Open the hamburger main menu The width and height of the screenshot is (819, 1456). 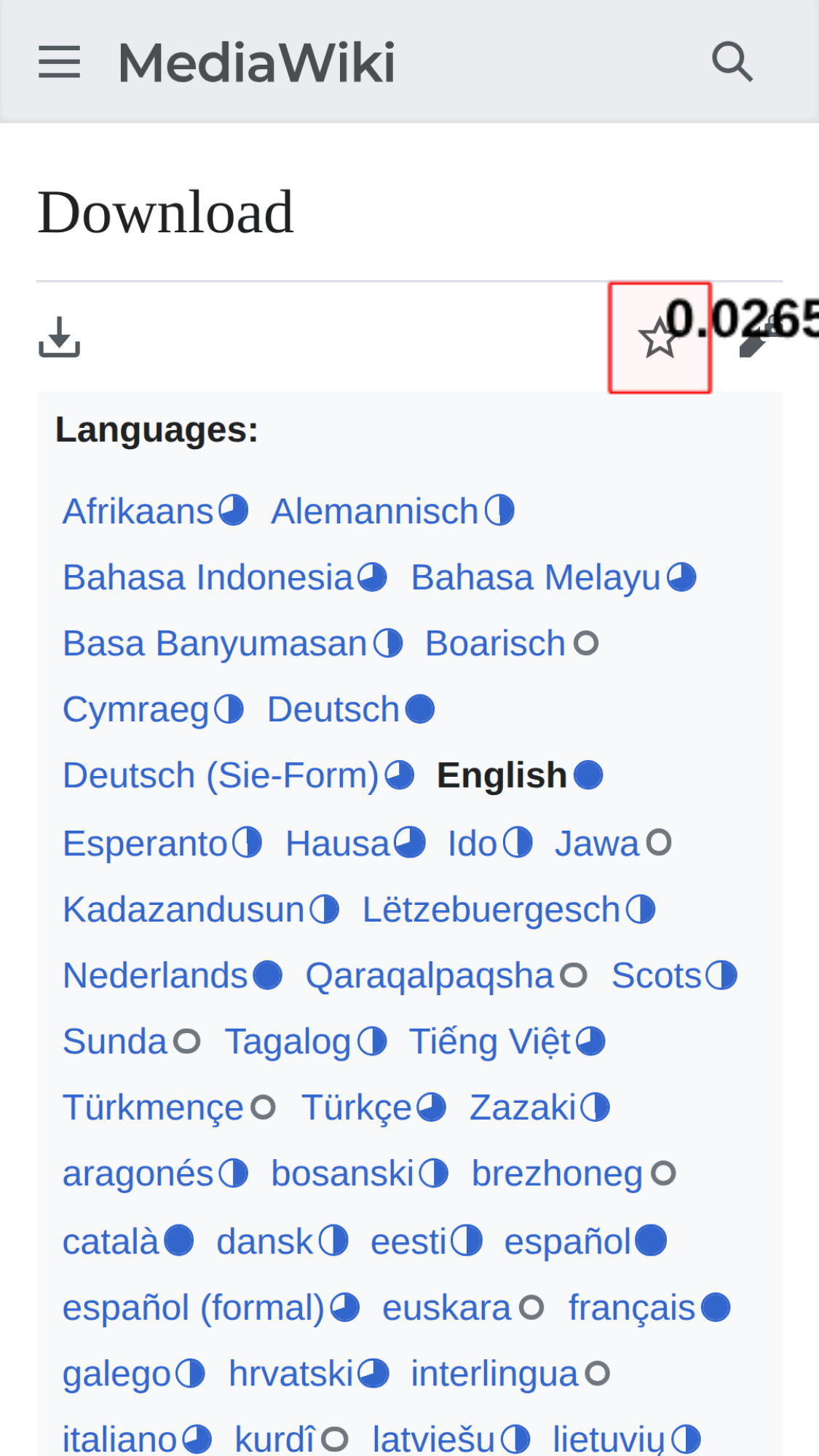point(59,62)
